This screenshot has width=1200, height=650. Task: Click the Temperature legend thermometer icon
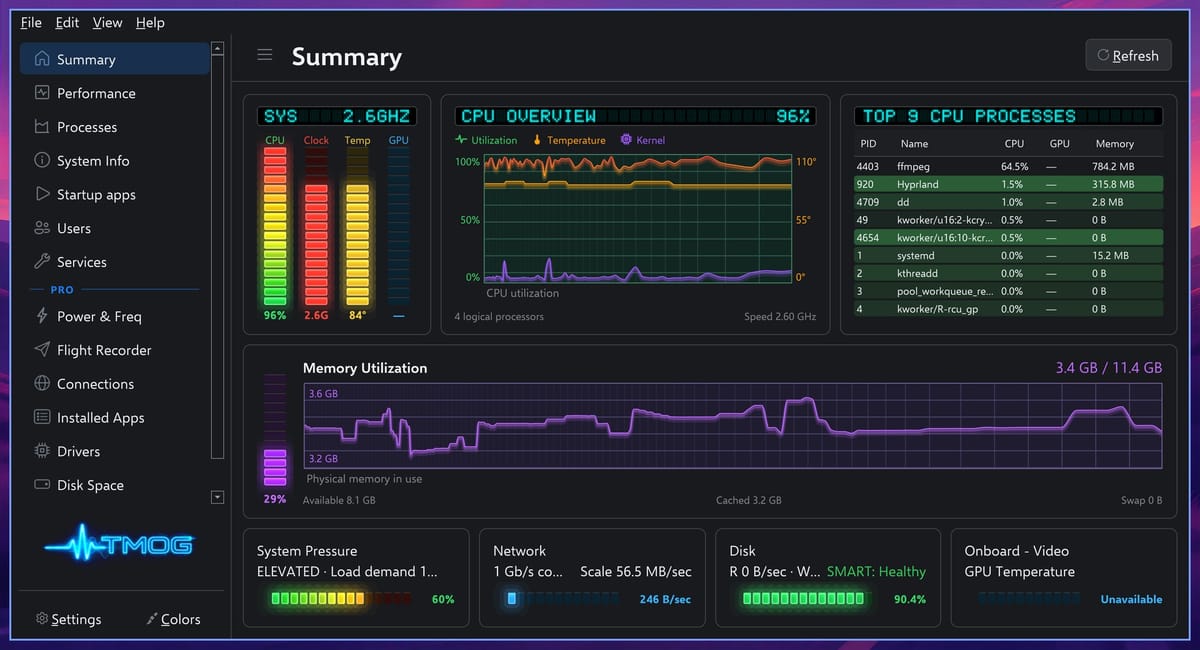point(537,140)
